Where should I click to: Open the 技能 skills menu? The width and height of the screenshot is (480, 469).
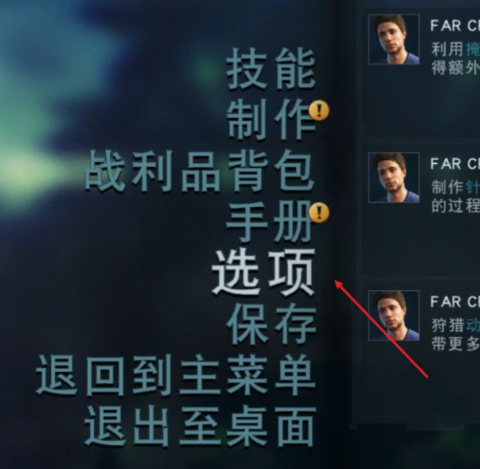point(271,69)
